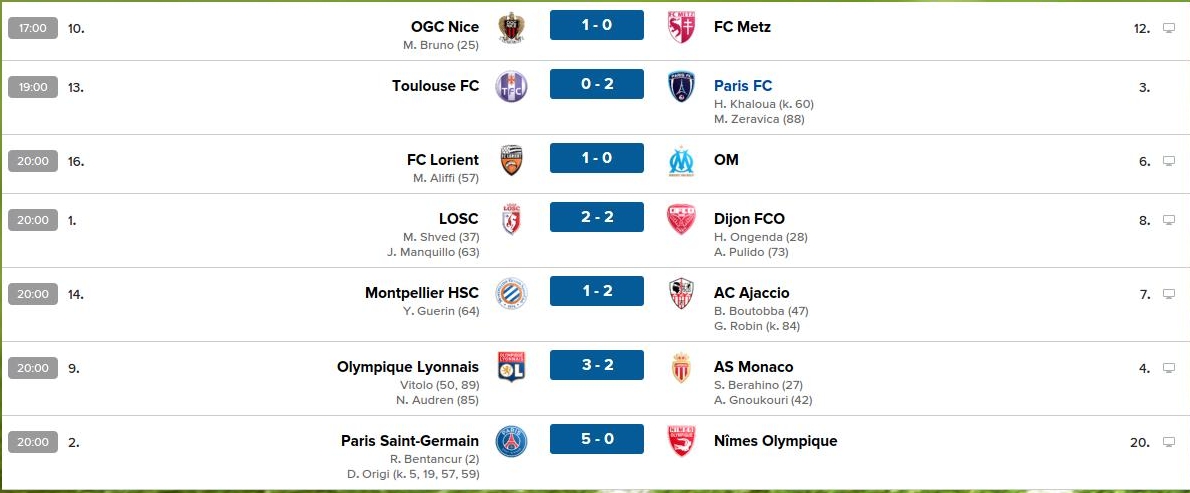Image resolution: width=1190 pixels, height=493 pixels.
Task: Open the 5 - 0 PSG vs Nîmes score
Action: 597,439
